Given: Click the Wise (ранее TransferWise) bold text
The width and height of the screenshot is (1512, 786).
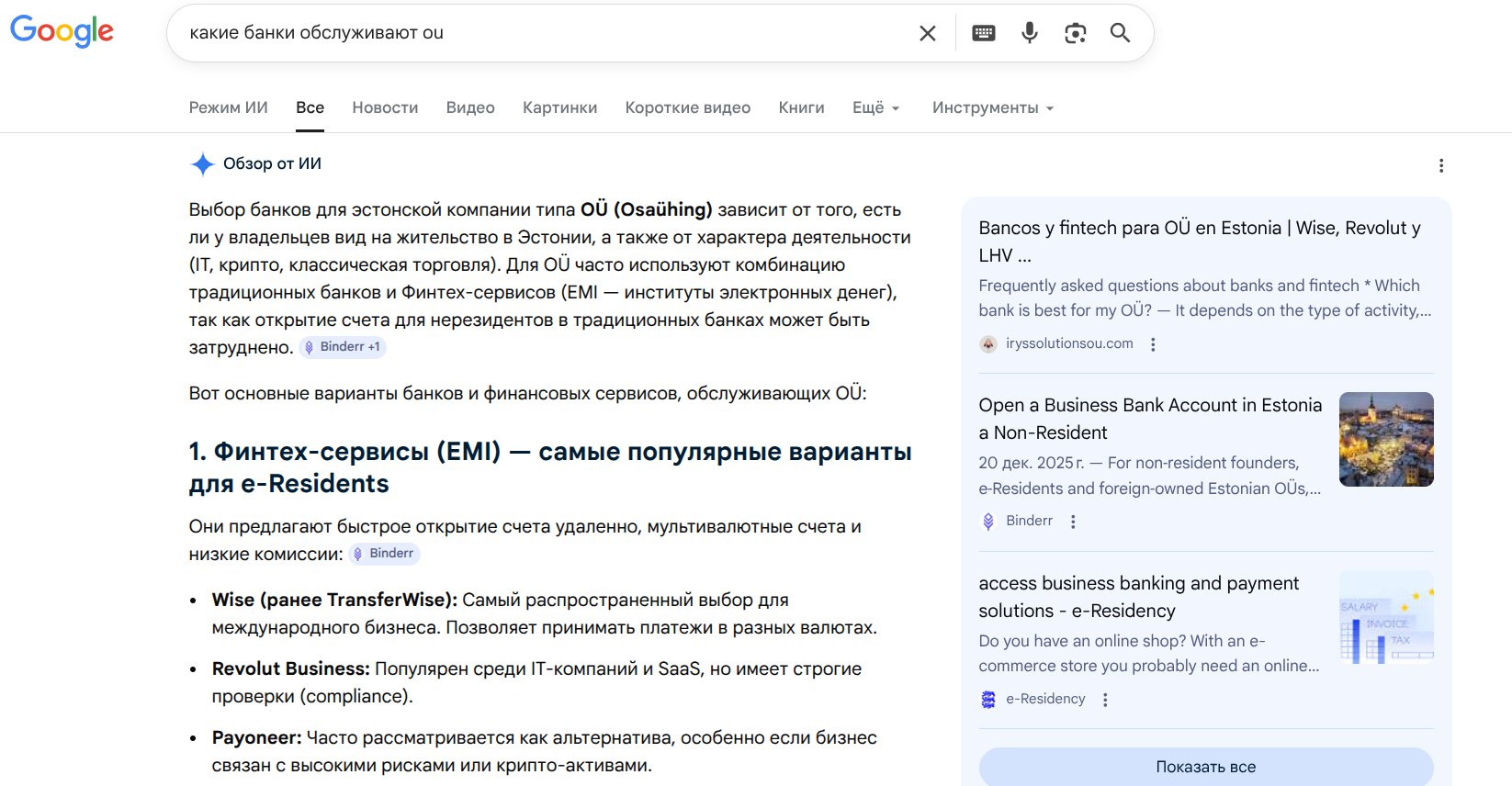Looking at the screenshot, I should point(334,600).
